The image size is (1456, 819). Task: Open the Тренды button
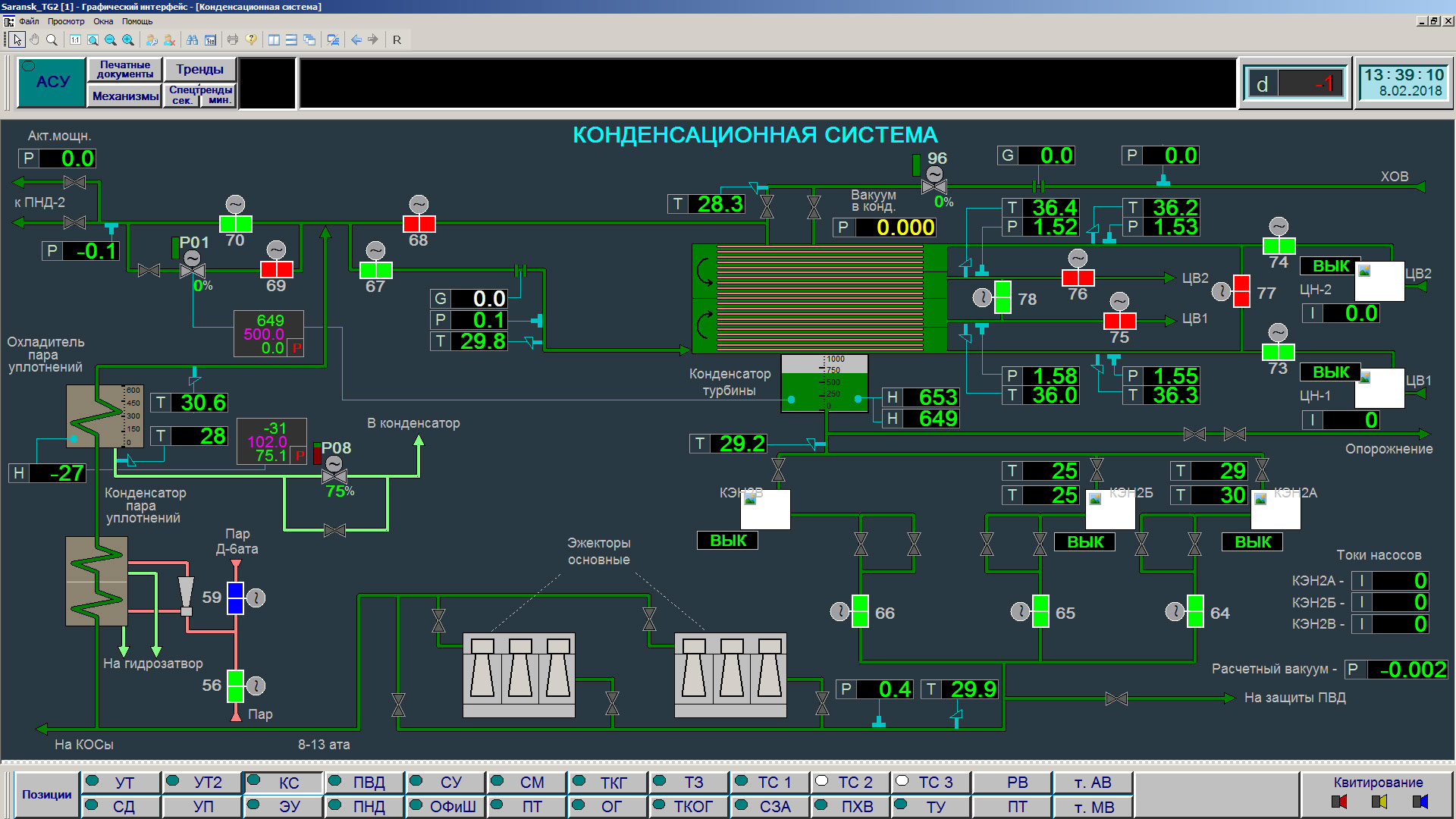[200, 70]
